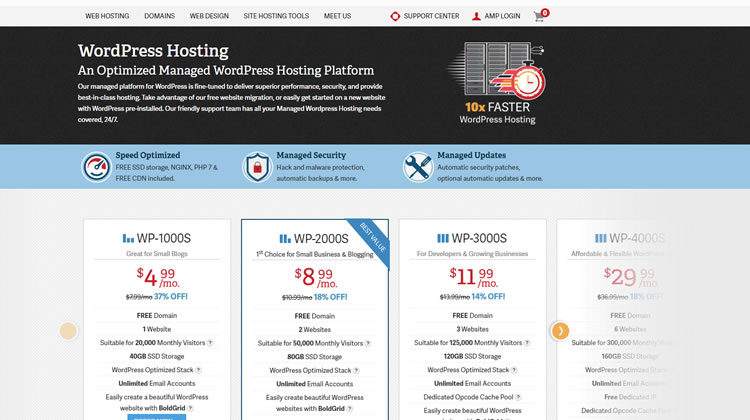Go to Support Center link
The height and width of the screenshot is (420, 750).
431,16
